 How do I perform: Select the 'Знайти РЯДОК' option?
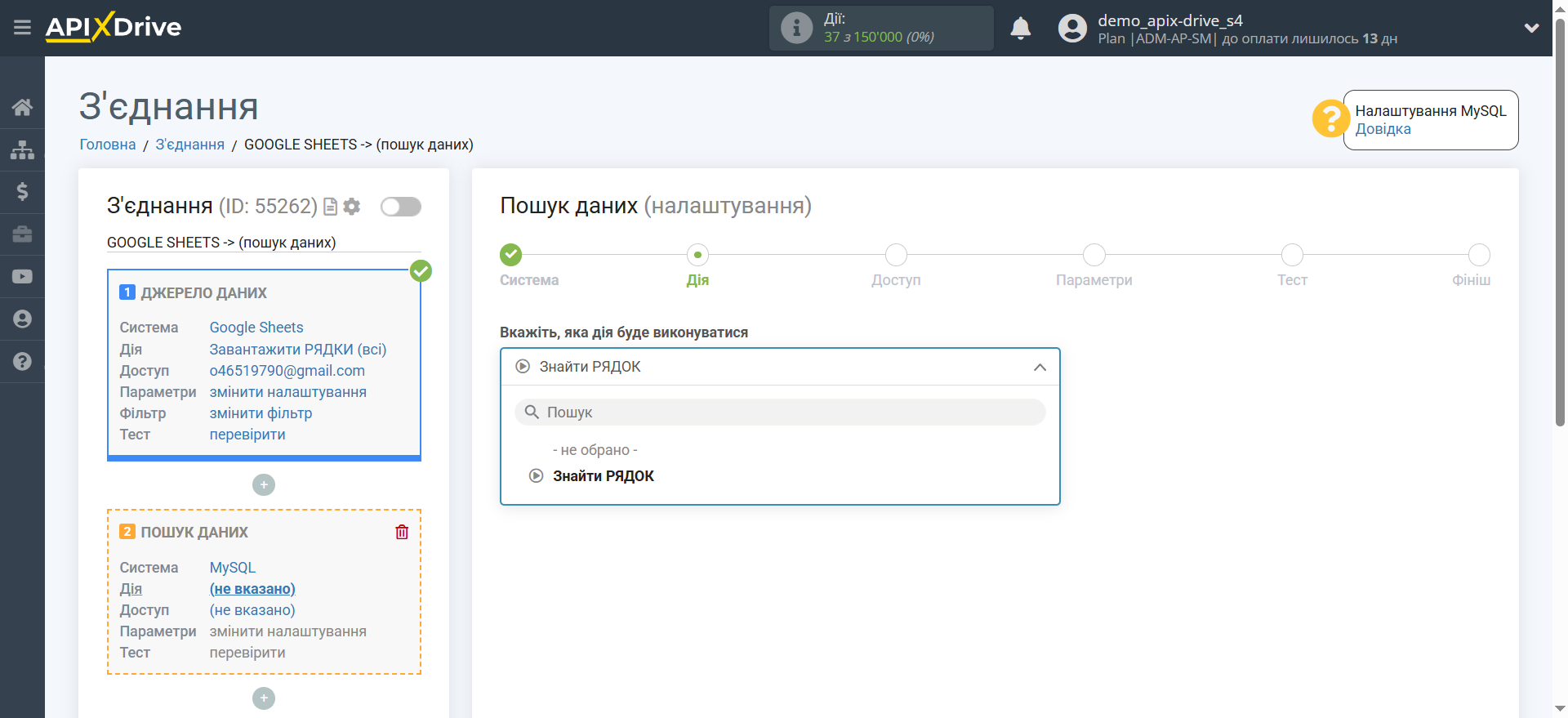click(603, 476)
